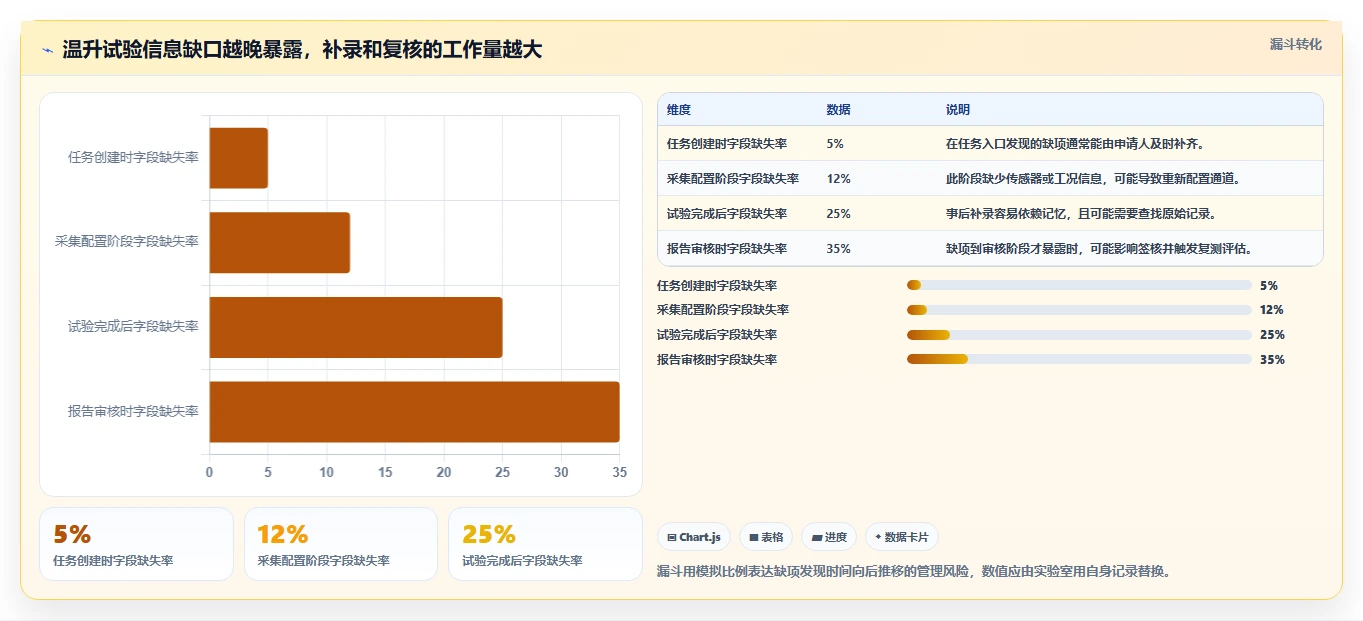
Task: Open the 5% 任务创建时字段缺失率 data card
Action: click(136, 544)
